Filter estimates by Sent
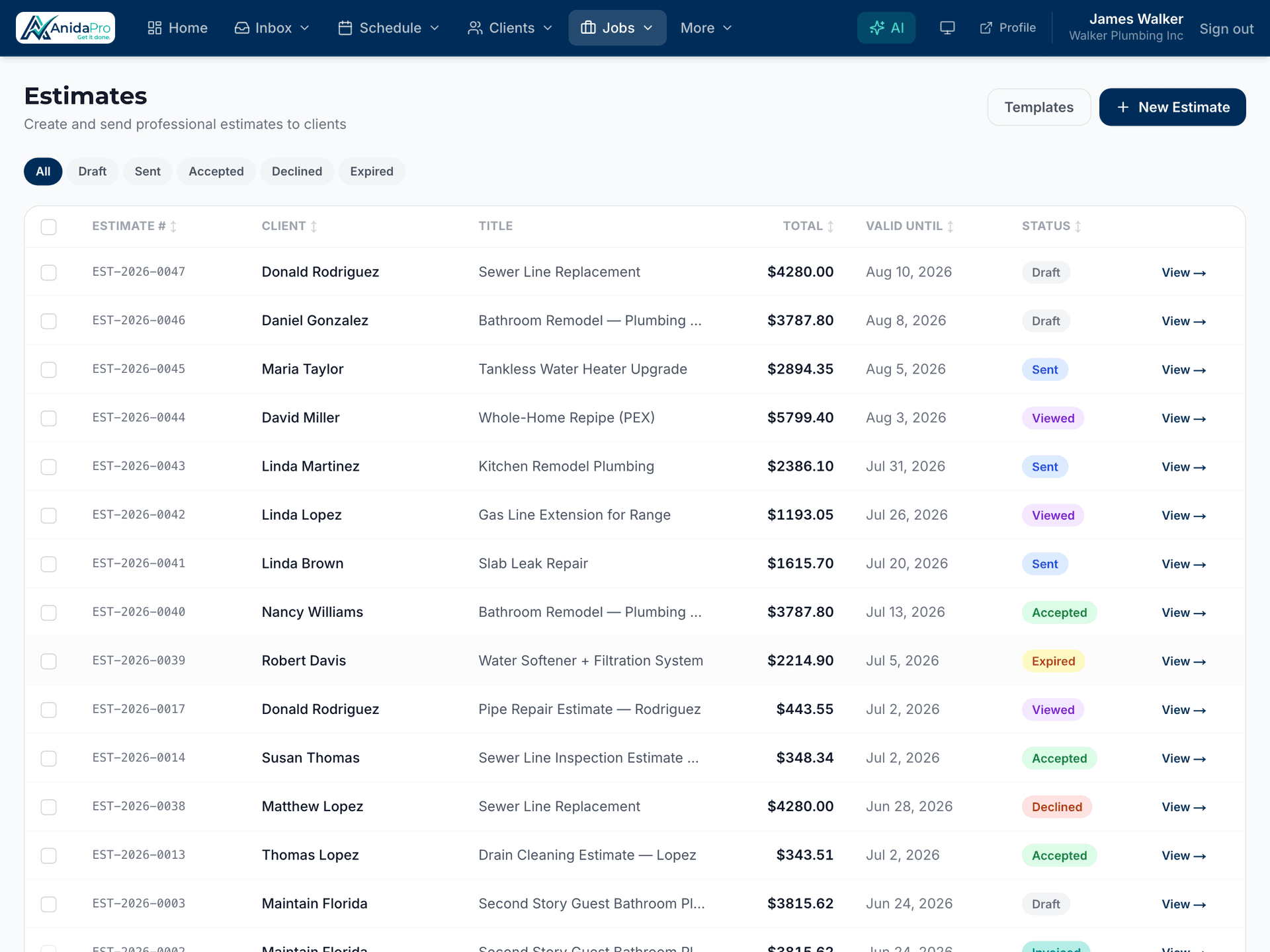This screenshot has height=952, width=1270. (x=148, y=172)
